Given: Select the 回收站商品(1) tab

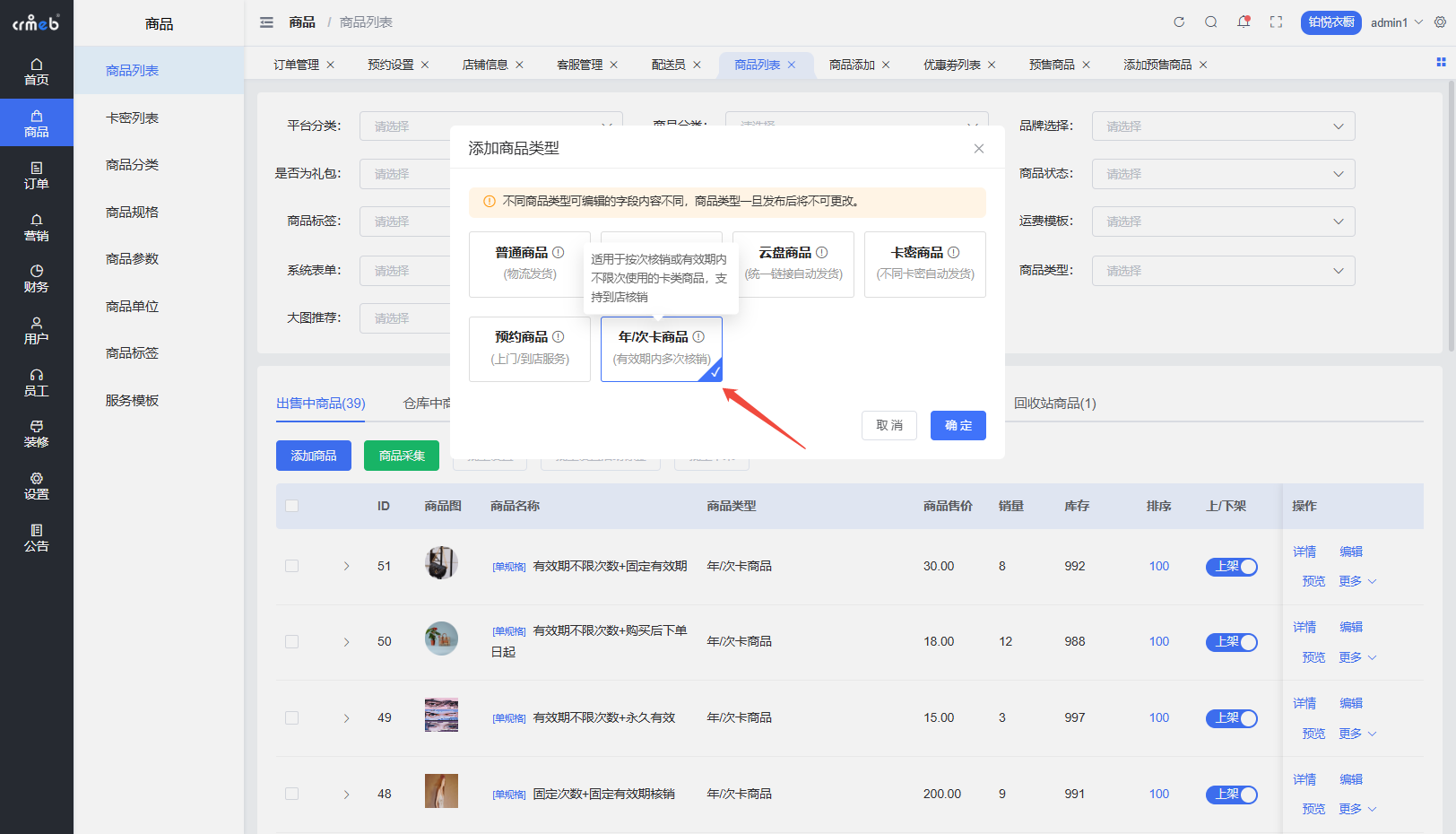Looking at the screenshot, I should [x=1055, y=404].
